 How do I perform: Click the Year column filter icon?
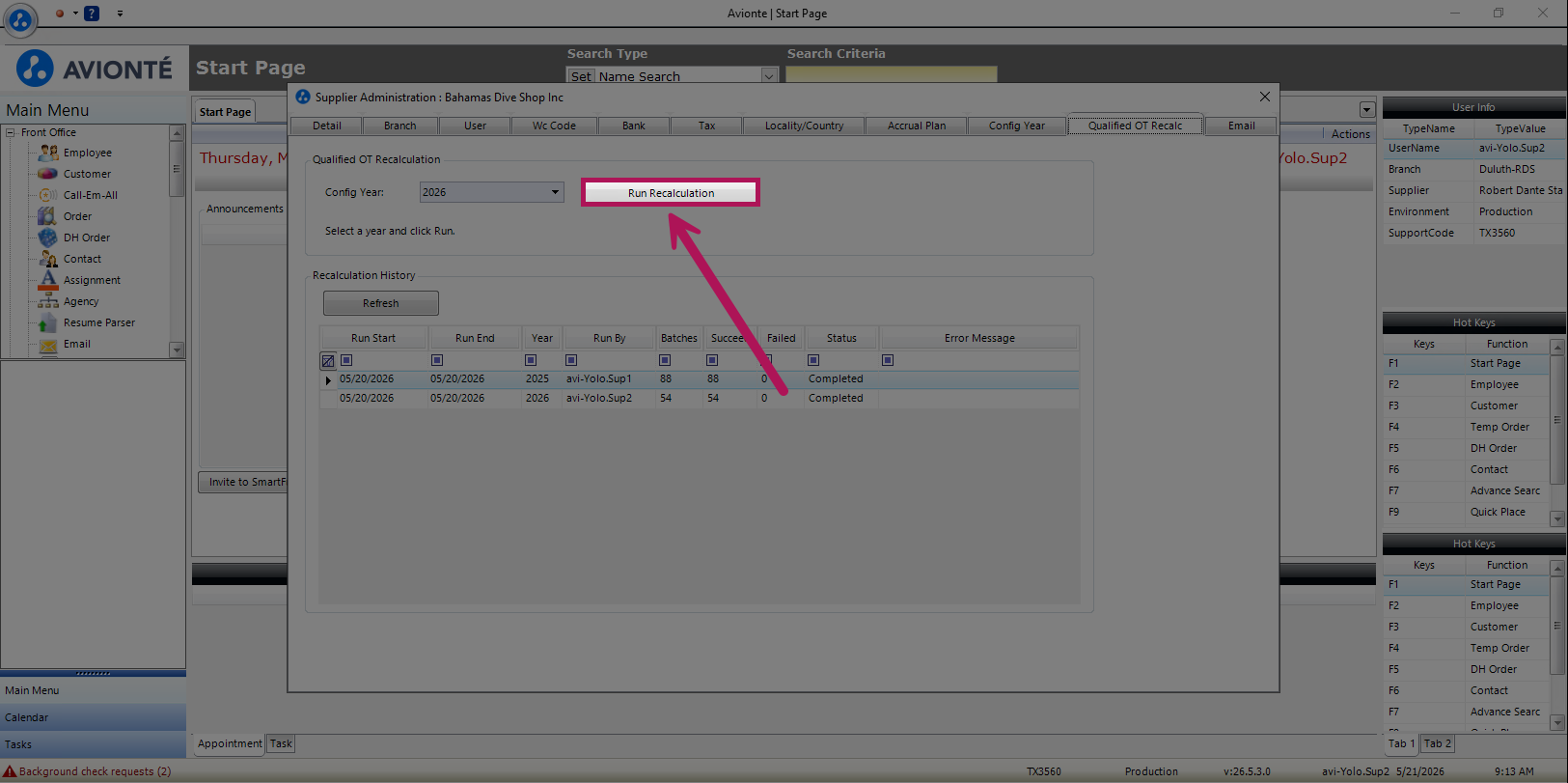point(531,360)
